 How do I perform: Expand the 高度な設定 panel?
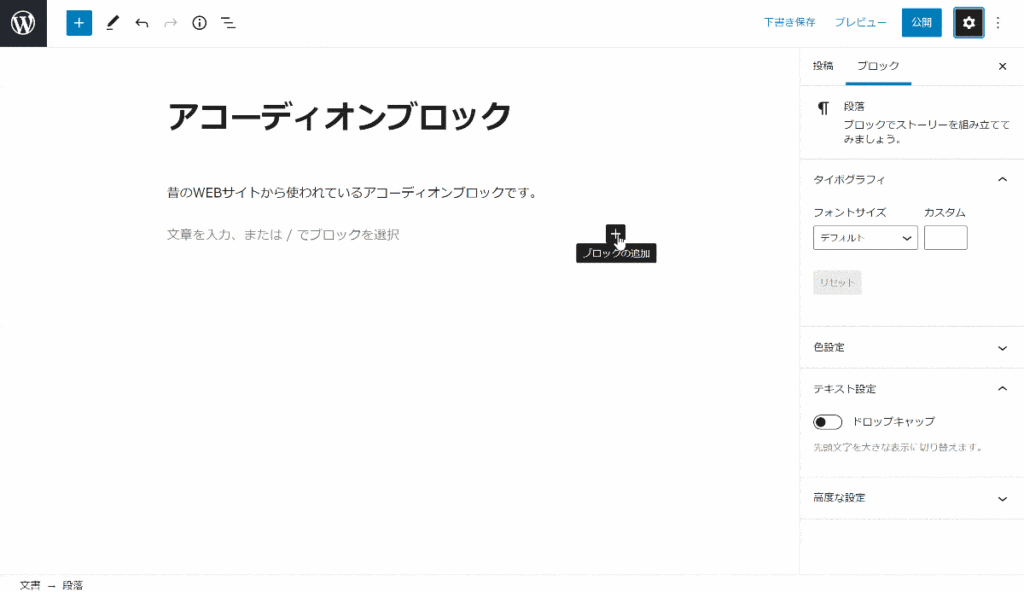coord(910,497)
